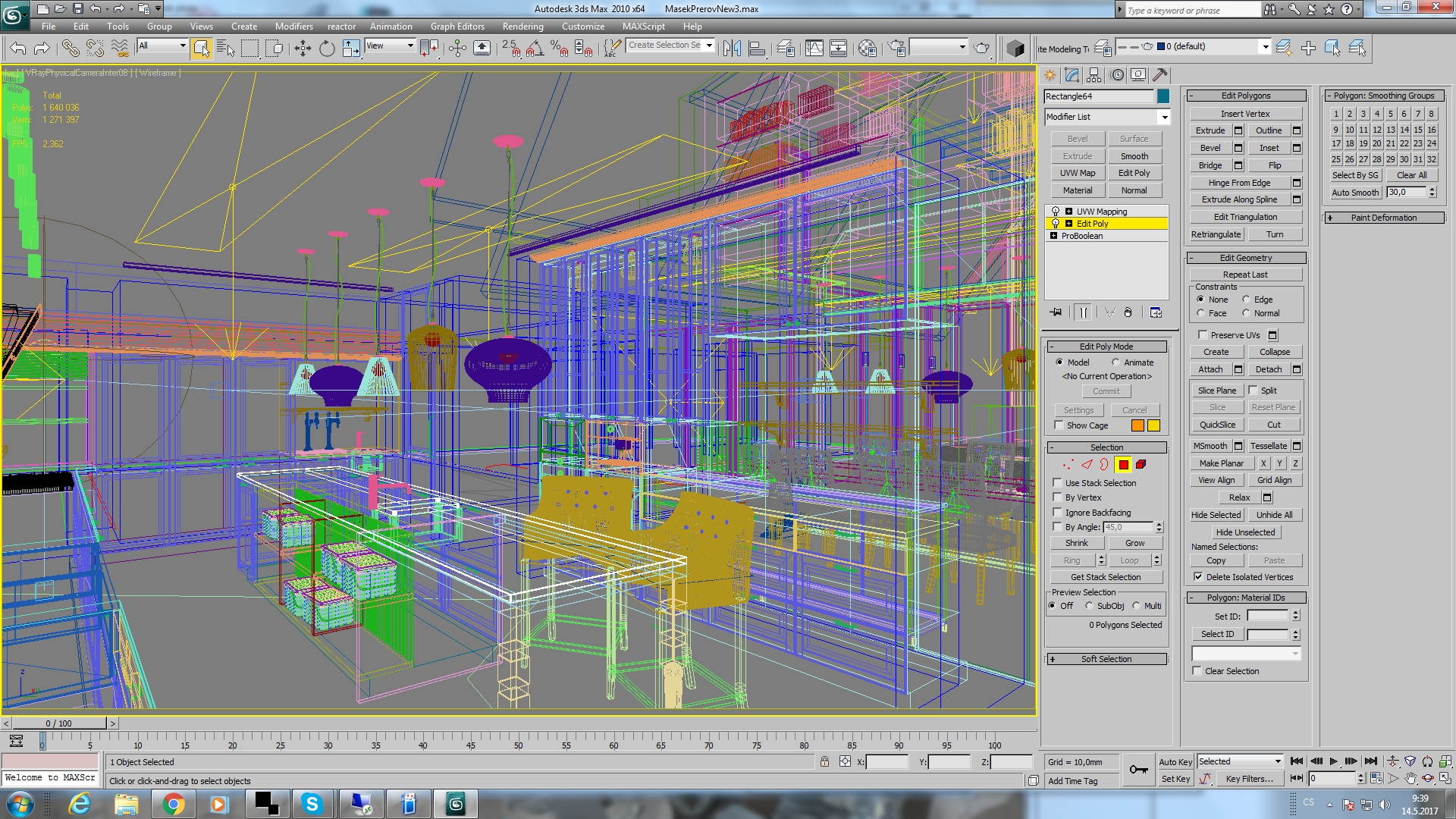
Task: Click the Select and Move tool
Action: (303, 49)
